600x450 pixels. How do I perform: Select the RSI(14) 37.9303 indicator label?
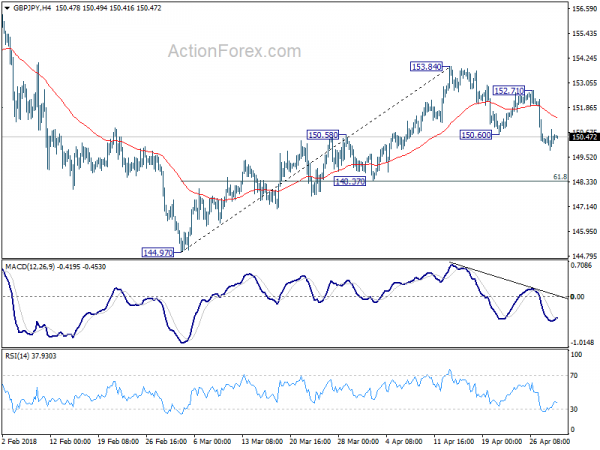click(31, 356)
